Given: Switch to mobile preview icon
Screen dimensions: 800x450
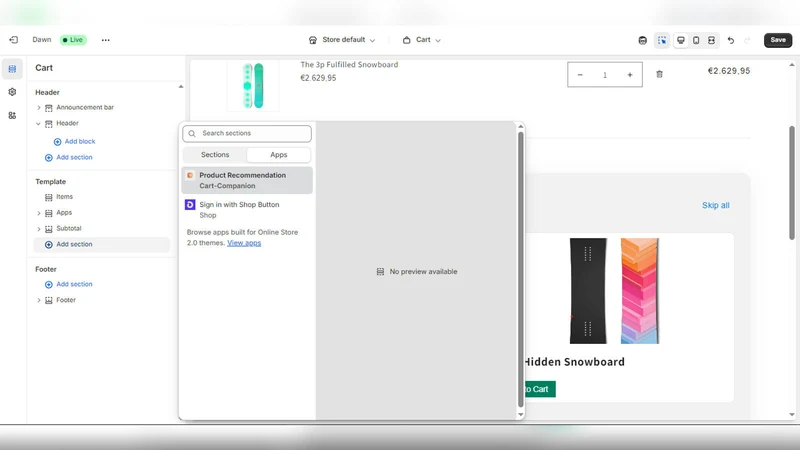Looking at the screenshot, I should (x=696, y=40).
